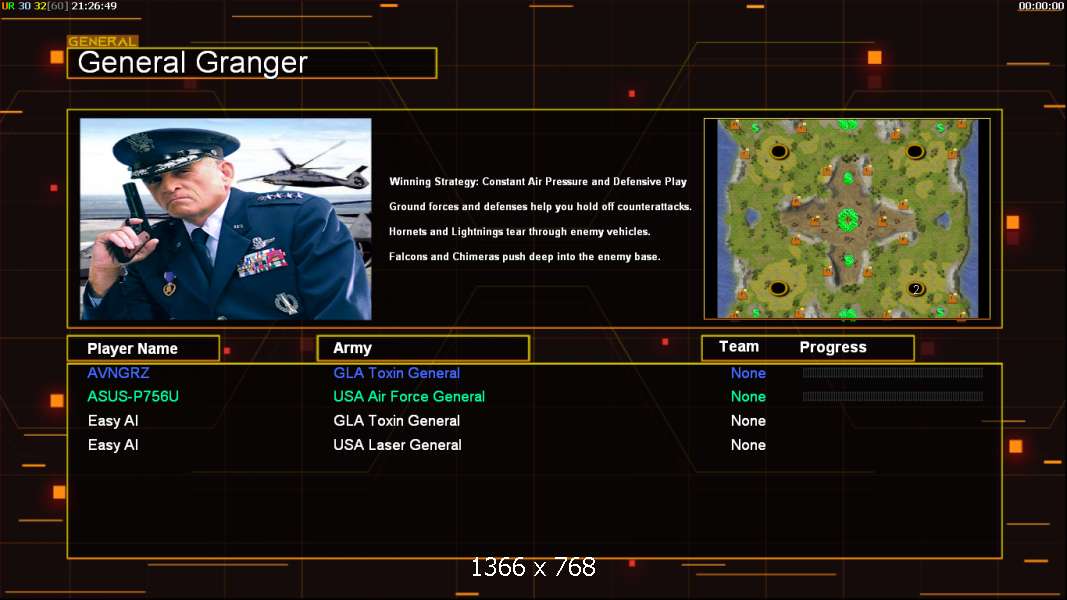Click the Progress column label
The width and height of the screenshot is (1067, 600).
(833, 348)
